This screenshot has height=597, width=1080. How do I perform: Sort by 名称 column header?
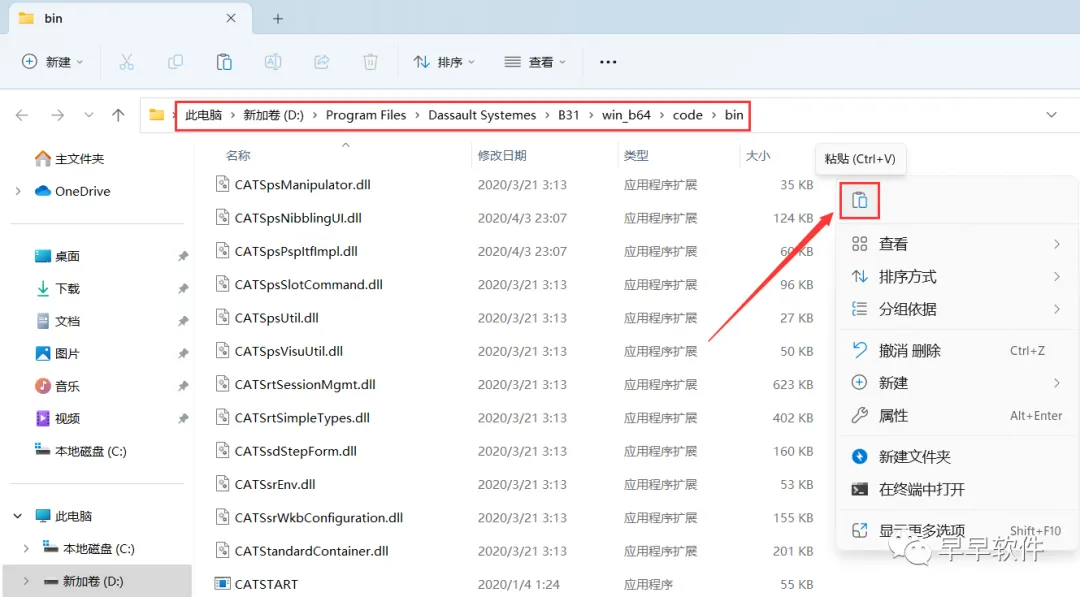(x=238, y=156)
